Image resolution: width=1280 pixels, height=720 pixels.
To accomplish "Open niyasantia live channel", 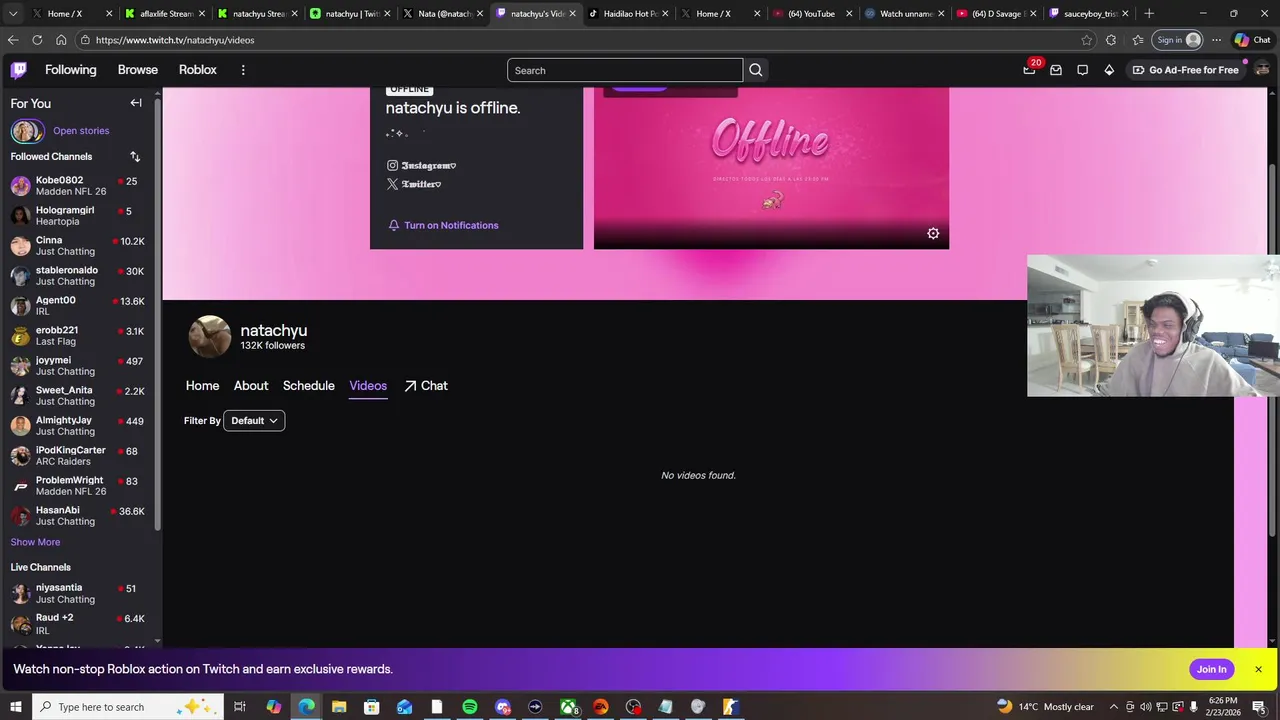I will pyautogui.click(x=79, y=594).
